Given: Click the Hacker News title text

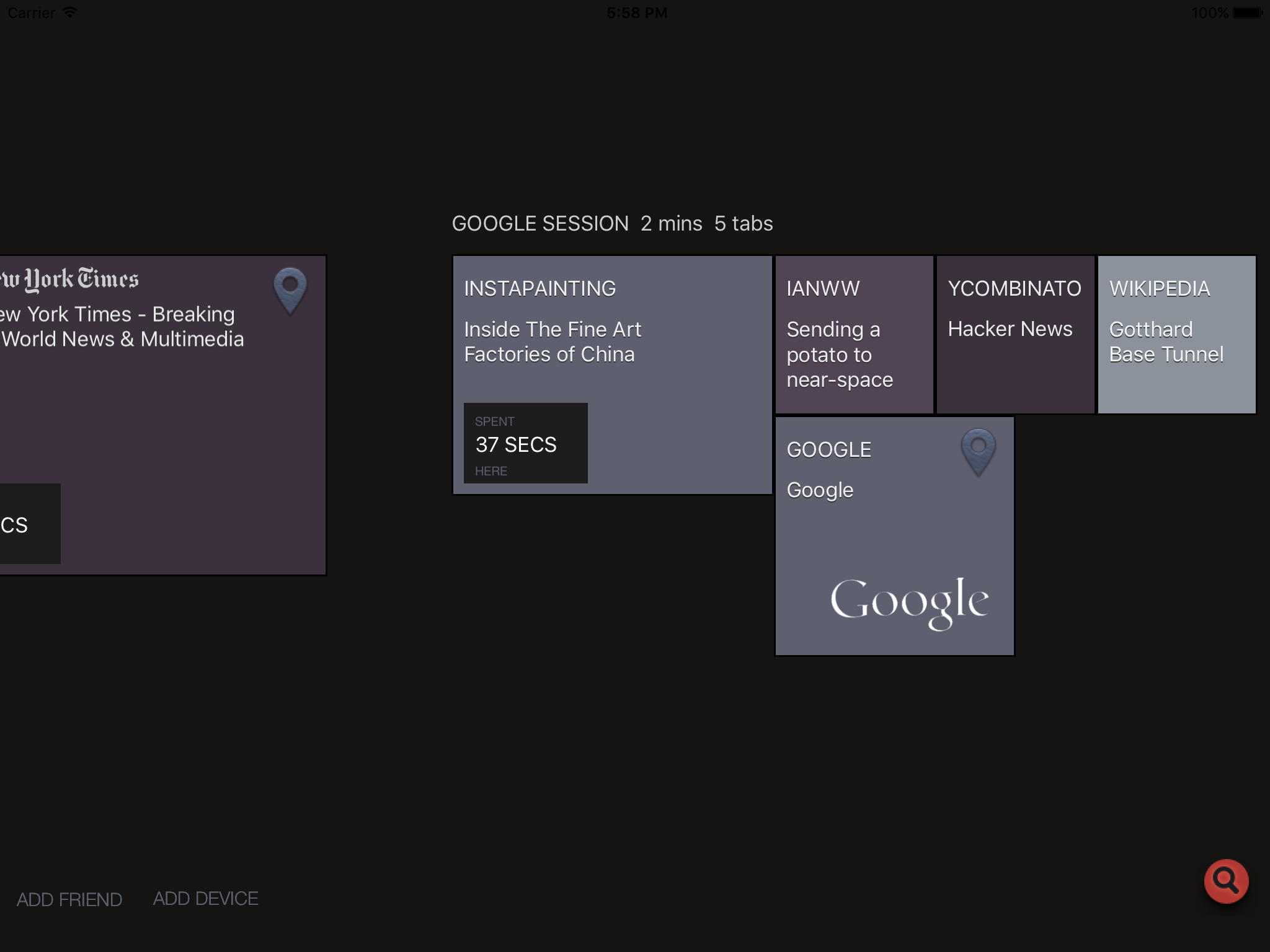Looking at the screenshot, I should pyautogui.click(x=1010, y=329).
